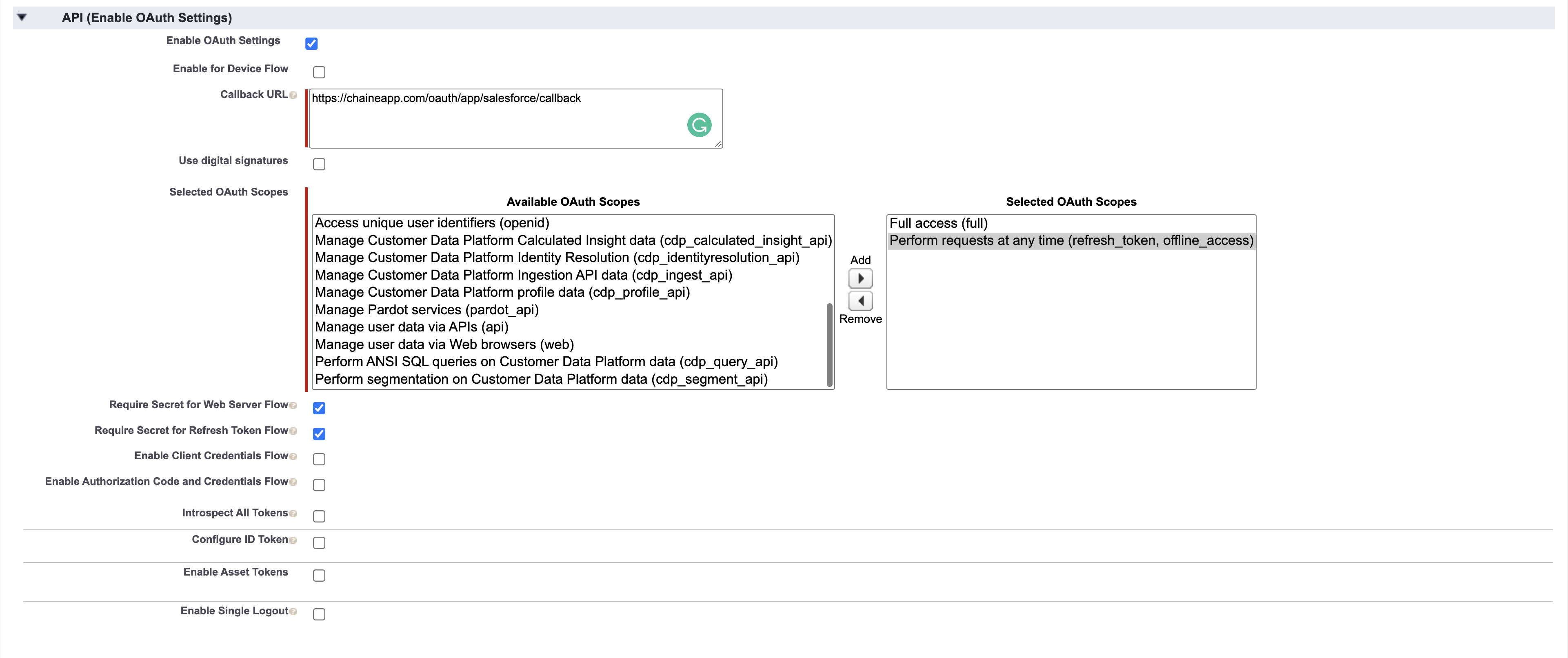
Task: Select Full access (full) selected scope
Action: tap(938, 223)
